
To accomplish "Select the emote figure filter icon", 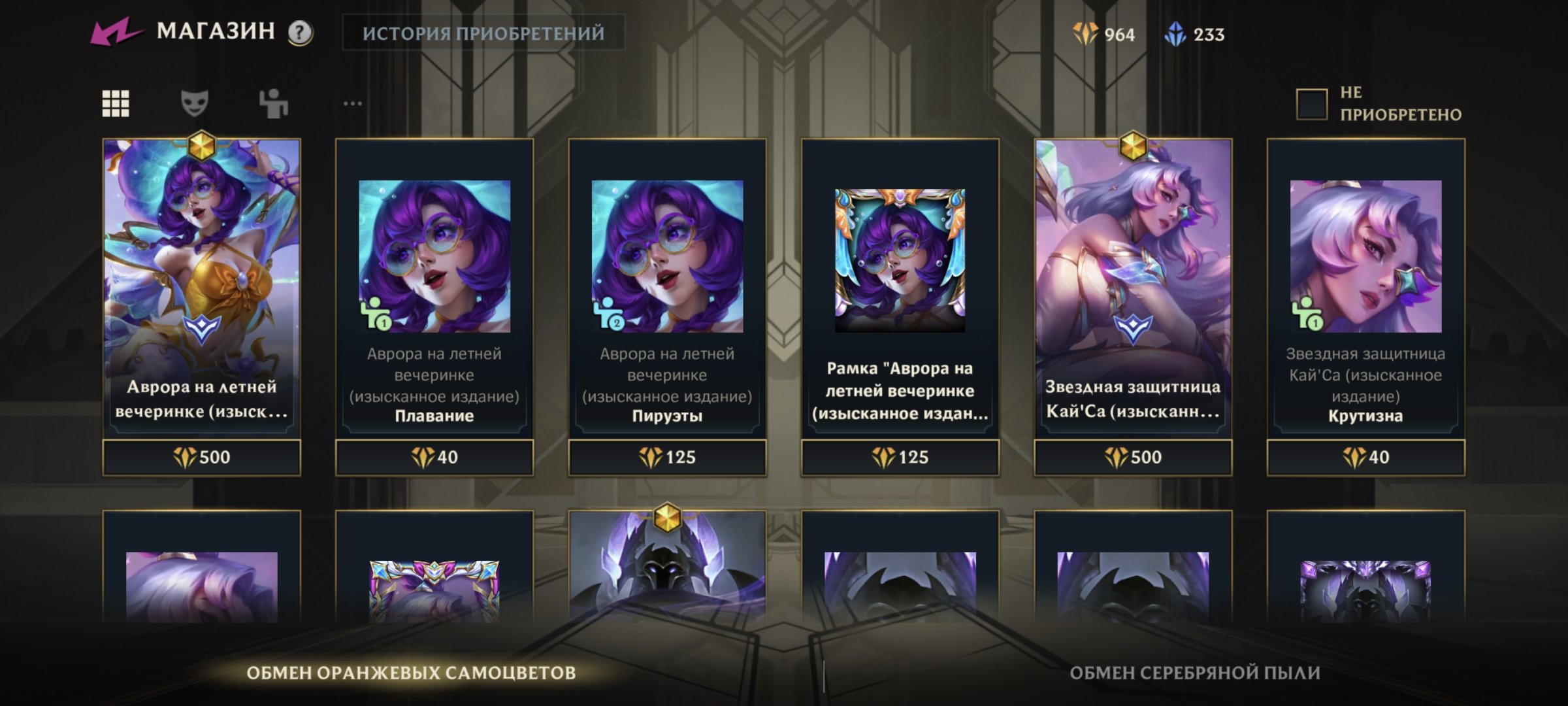I will coord(273,103).
